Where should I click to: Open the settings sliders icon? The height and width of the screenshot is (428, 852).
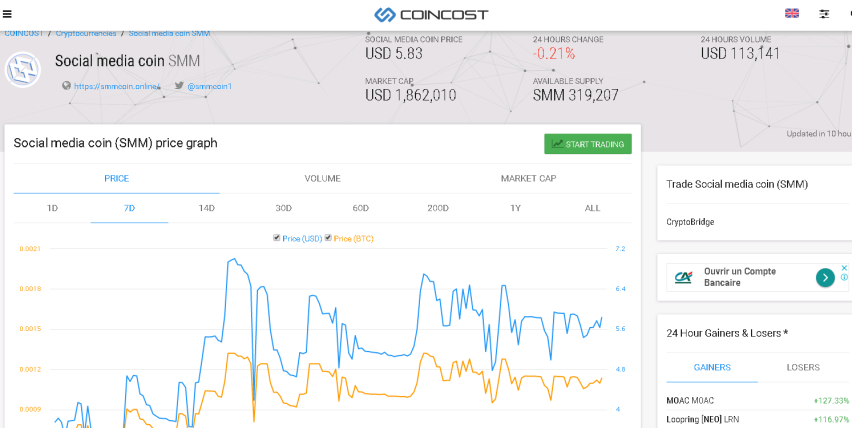(x=824, y=15)
